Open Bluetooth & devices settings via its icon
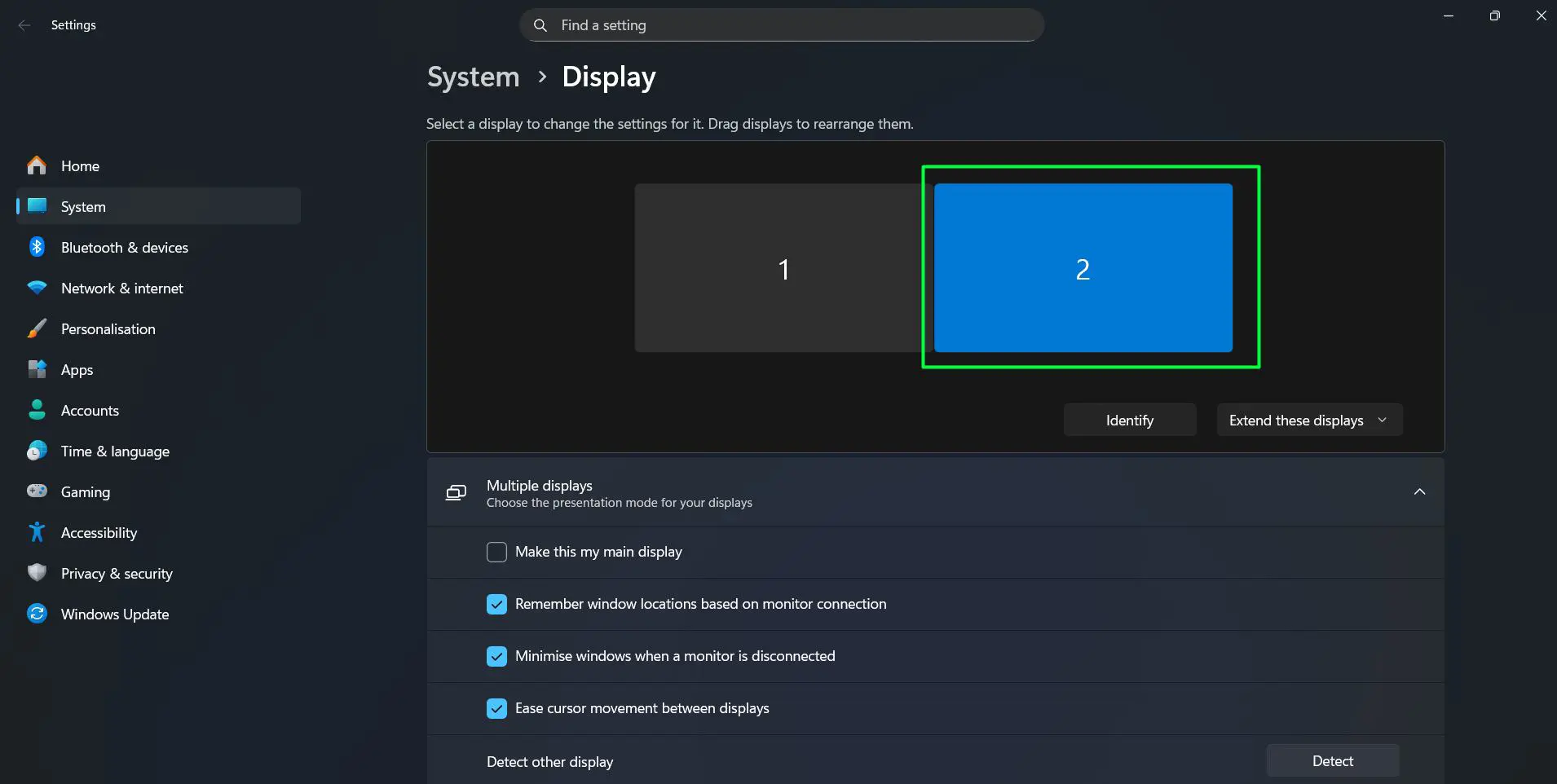The height and width of the screenshot is (784, 1557). click(x=37, y=247)
